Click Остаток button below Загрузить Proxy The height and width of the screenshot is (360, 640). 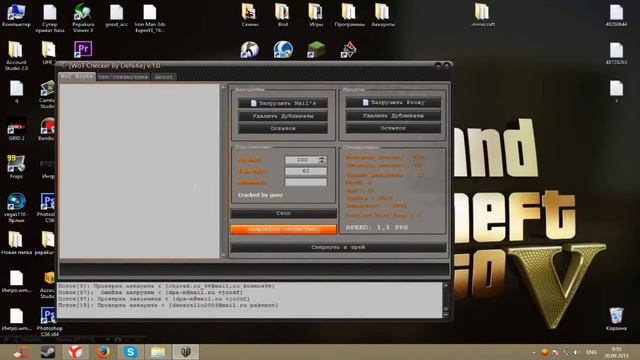[393, 128]
